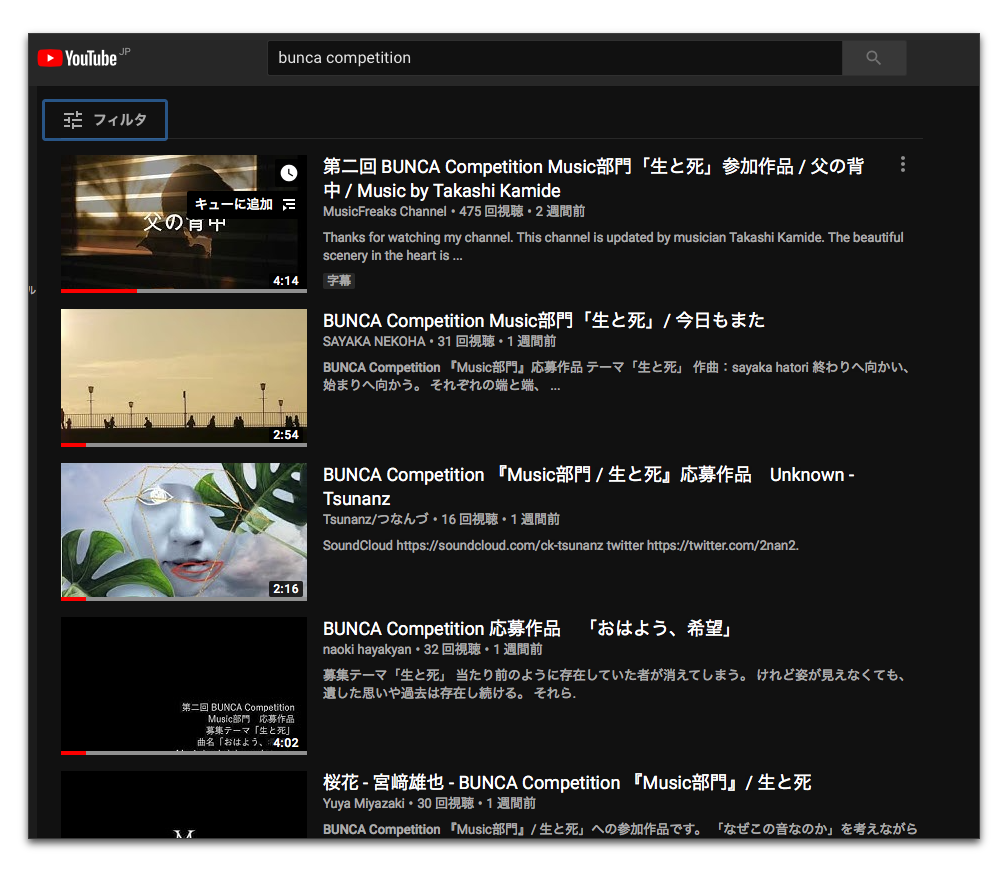Screen dimensions: 1008x871
Task: Click the red progress bar under the 2:54 video
Action: click(73, 445)
